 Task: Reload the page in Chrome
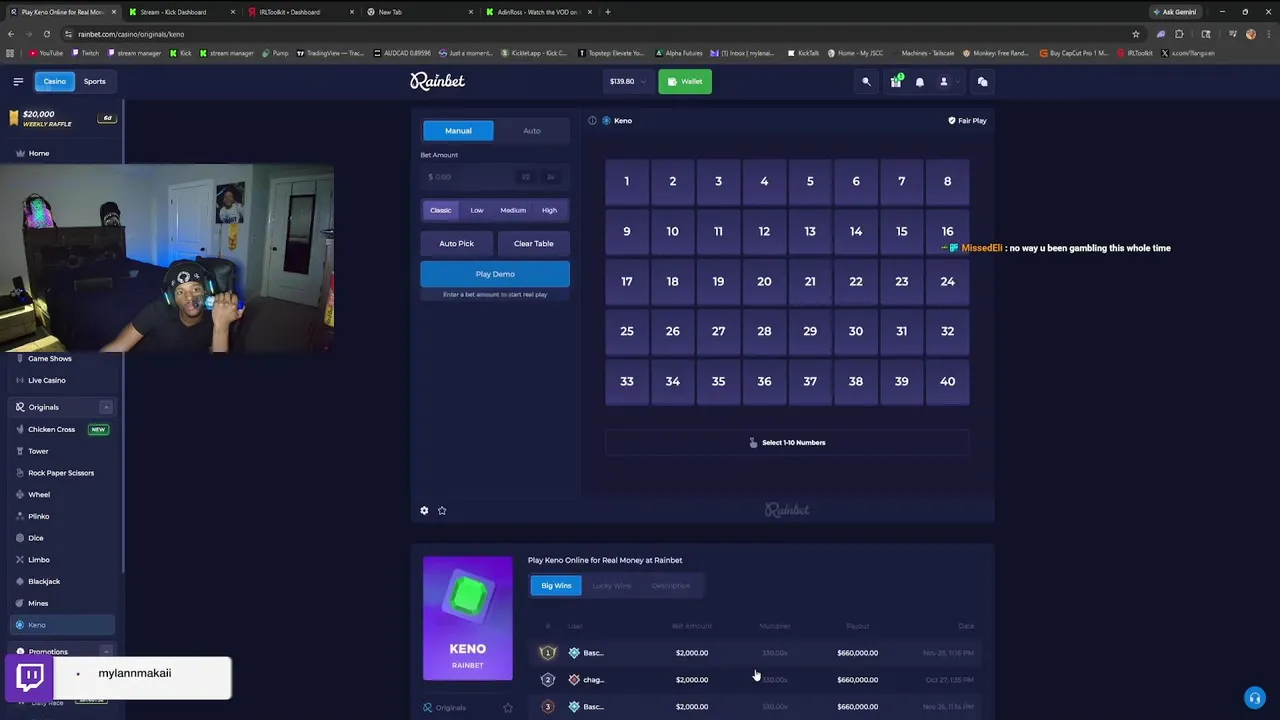pos(46,34)
